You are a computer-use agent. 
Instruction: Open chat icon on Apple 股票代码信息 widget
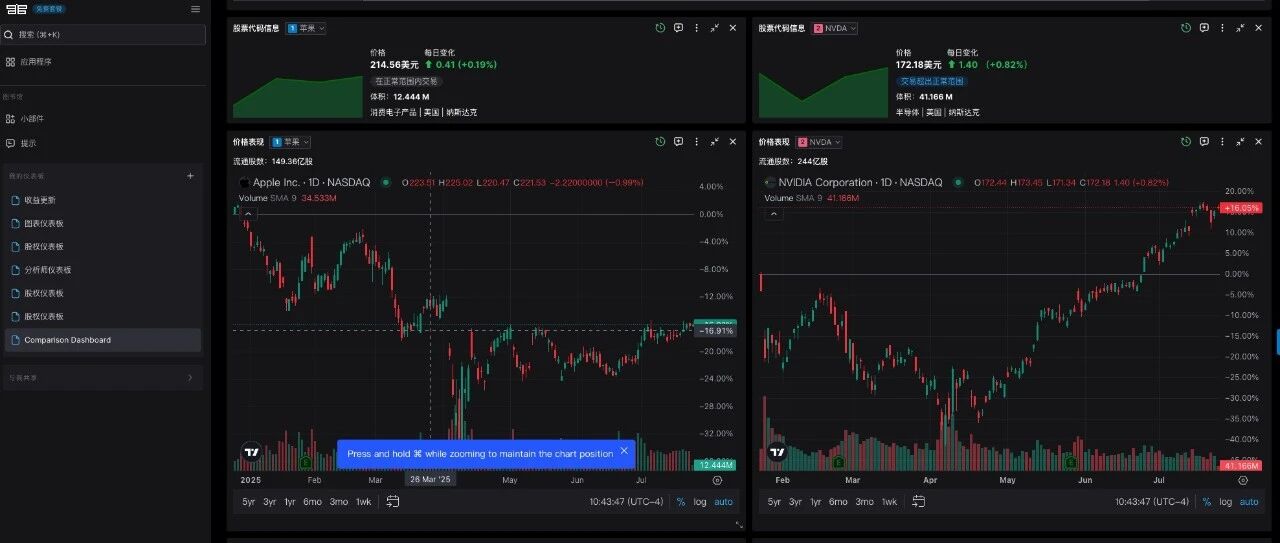[678, 28]
